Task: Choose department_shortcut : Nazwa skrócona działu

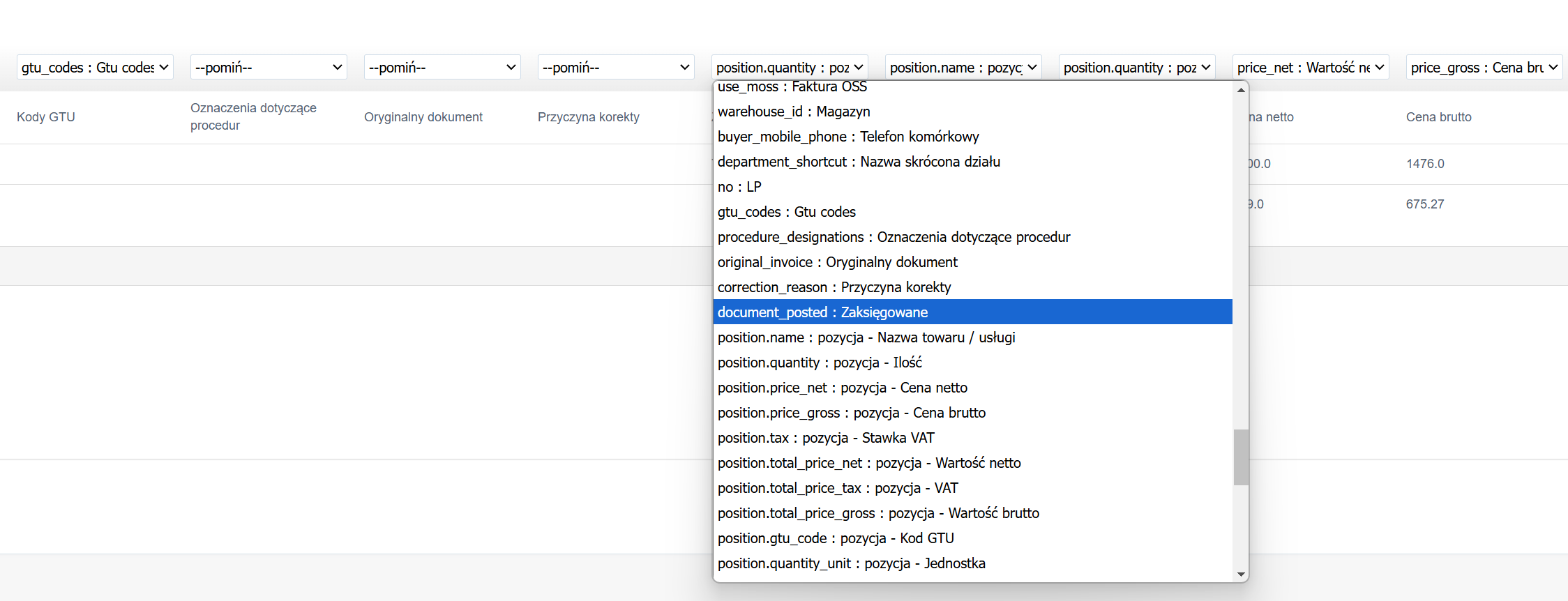Action: (973, 162)
